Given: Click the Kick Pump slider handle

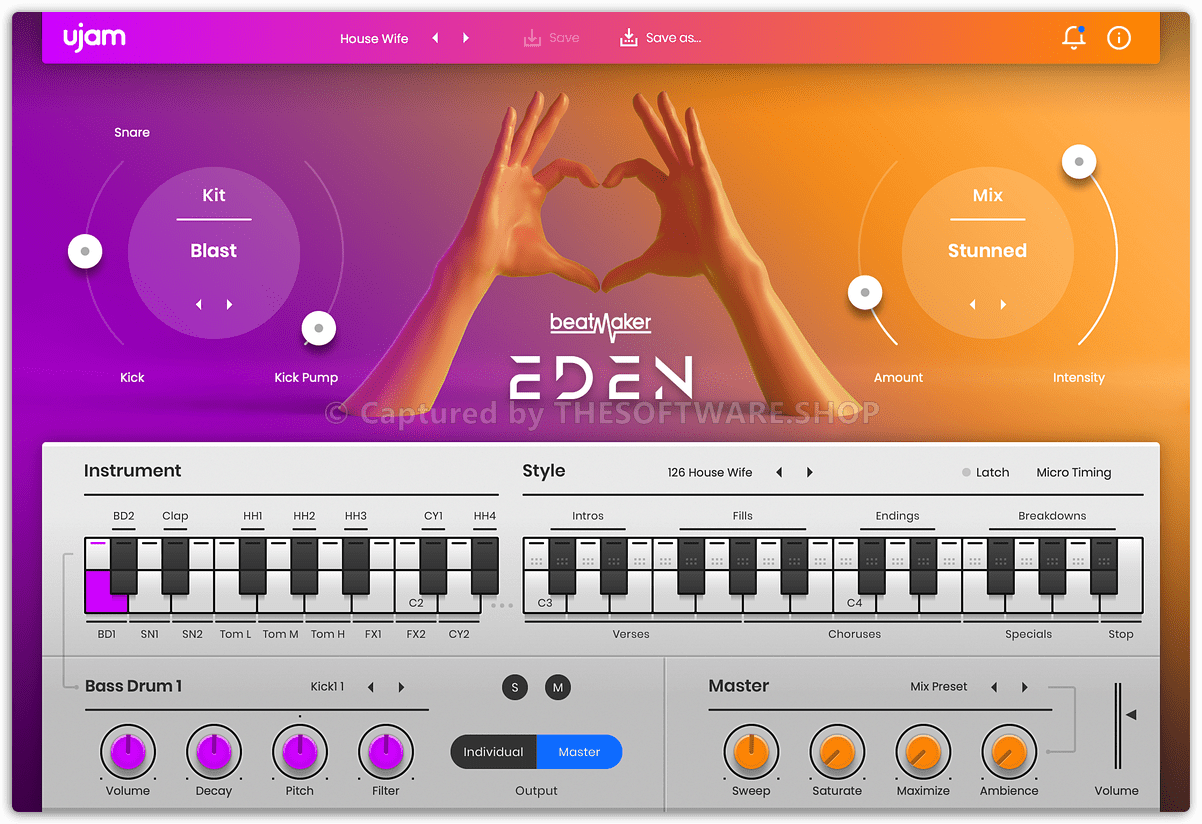Looking at the screenshot, I should point(318,327).
